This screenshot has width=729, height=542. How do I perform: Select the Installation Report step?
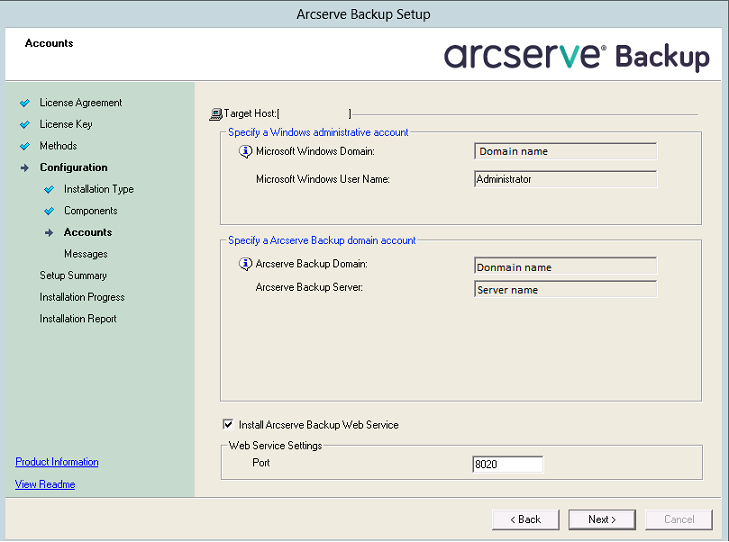pyautogui.click(x=78, y=319)
